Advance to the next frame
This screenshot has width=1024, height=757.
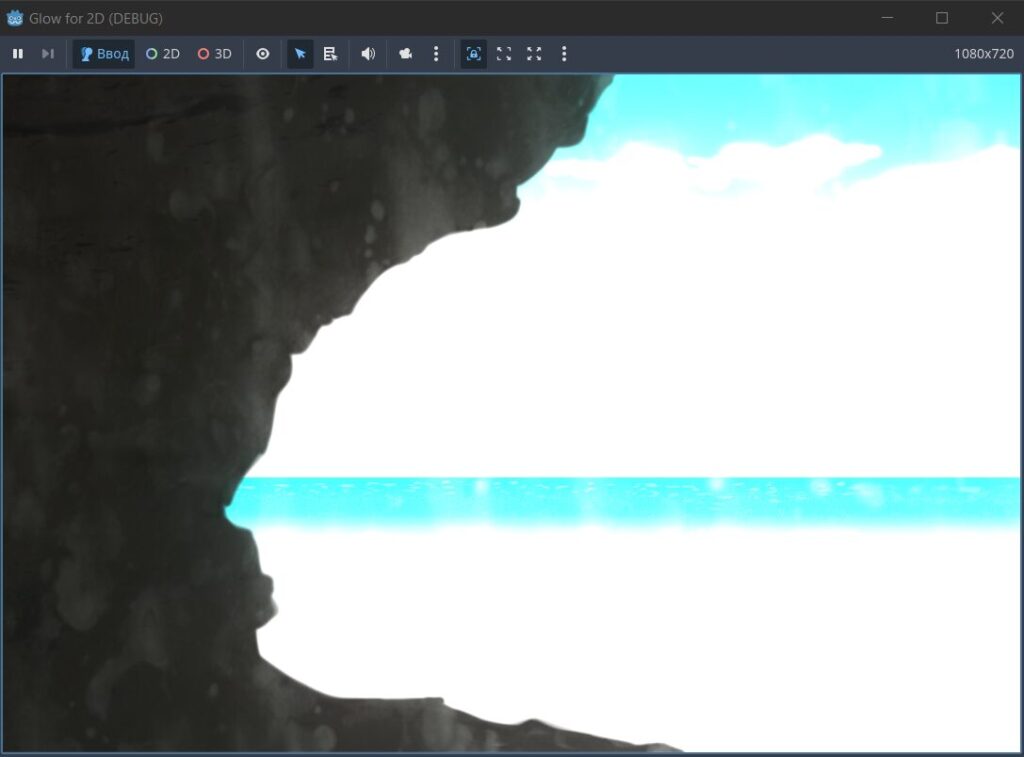[48, 54]
